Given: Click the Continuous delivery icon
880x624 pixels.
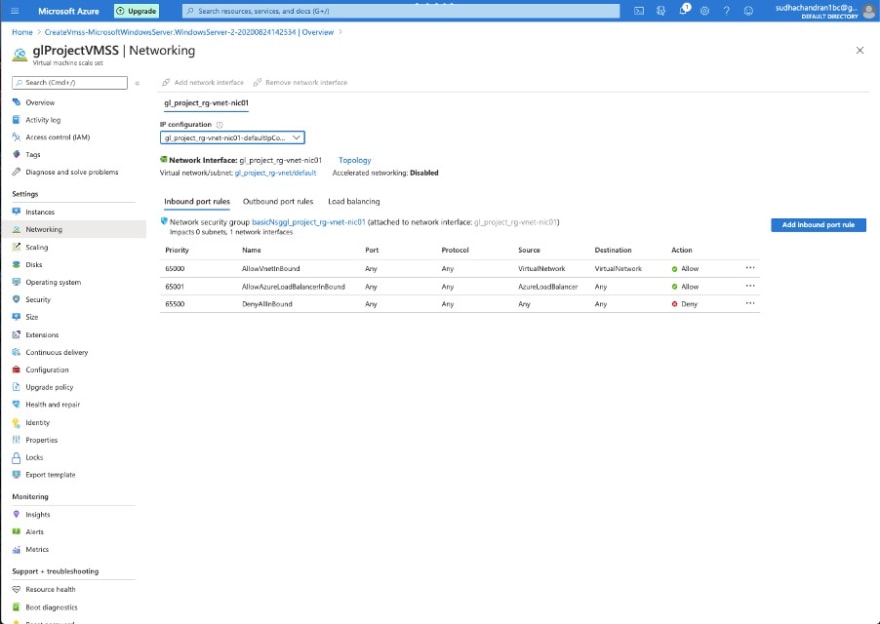Looking at the screenshot, I should click(x=16, y=352).
